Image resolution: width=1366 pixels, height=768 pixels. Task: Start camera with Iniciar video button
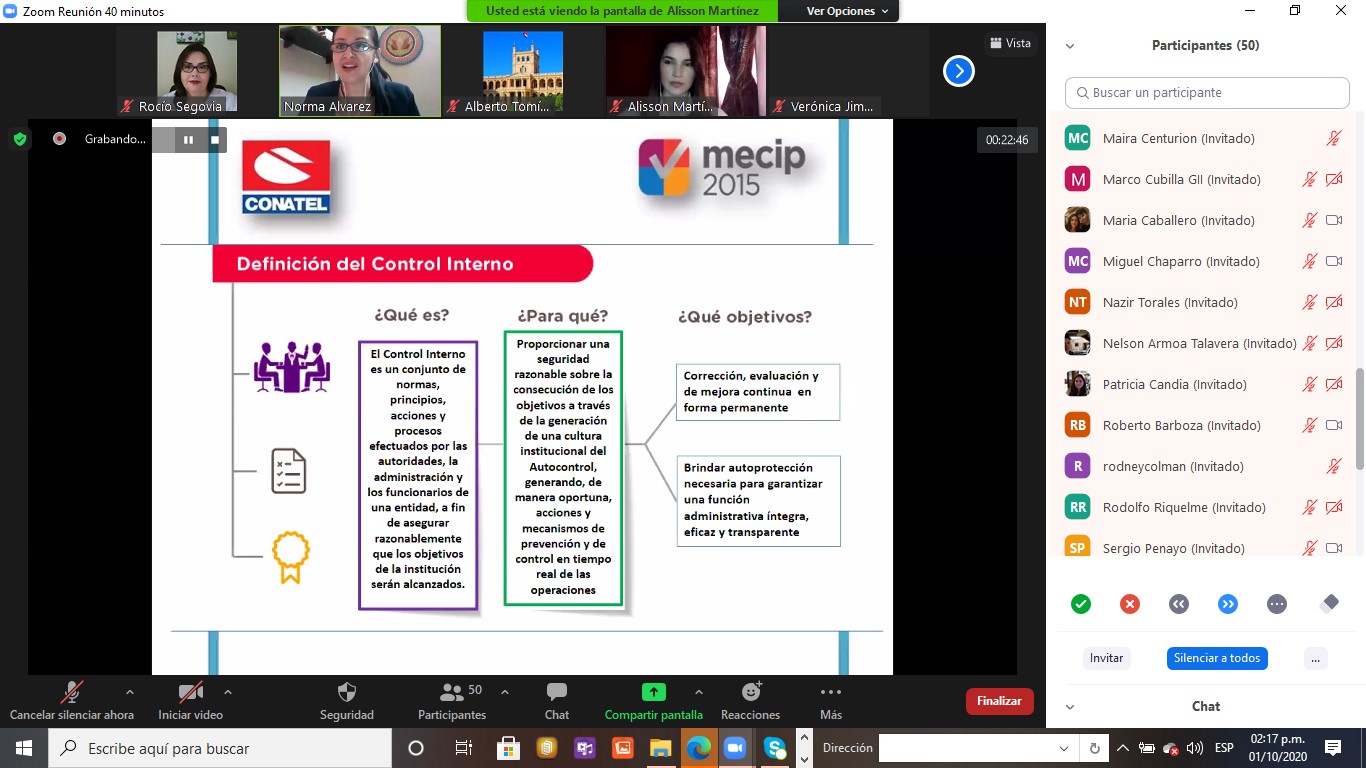click(x=190, y=701)
